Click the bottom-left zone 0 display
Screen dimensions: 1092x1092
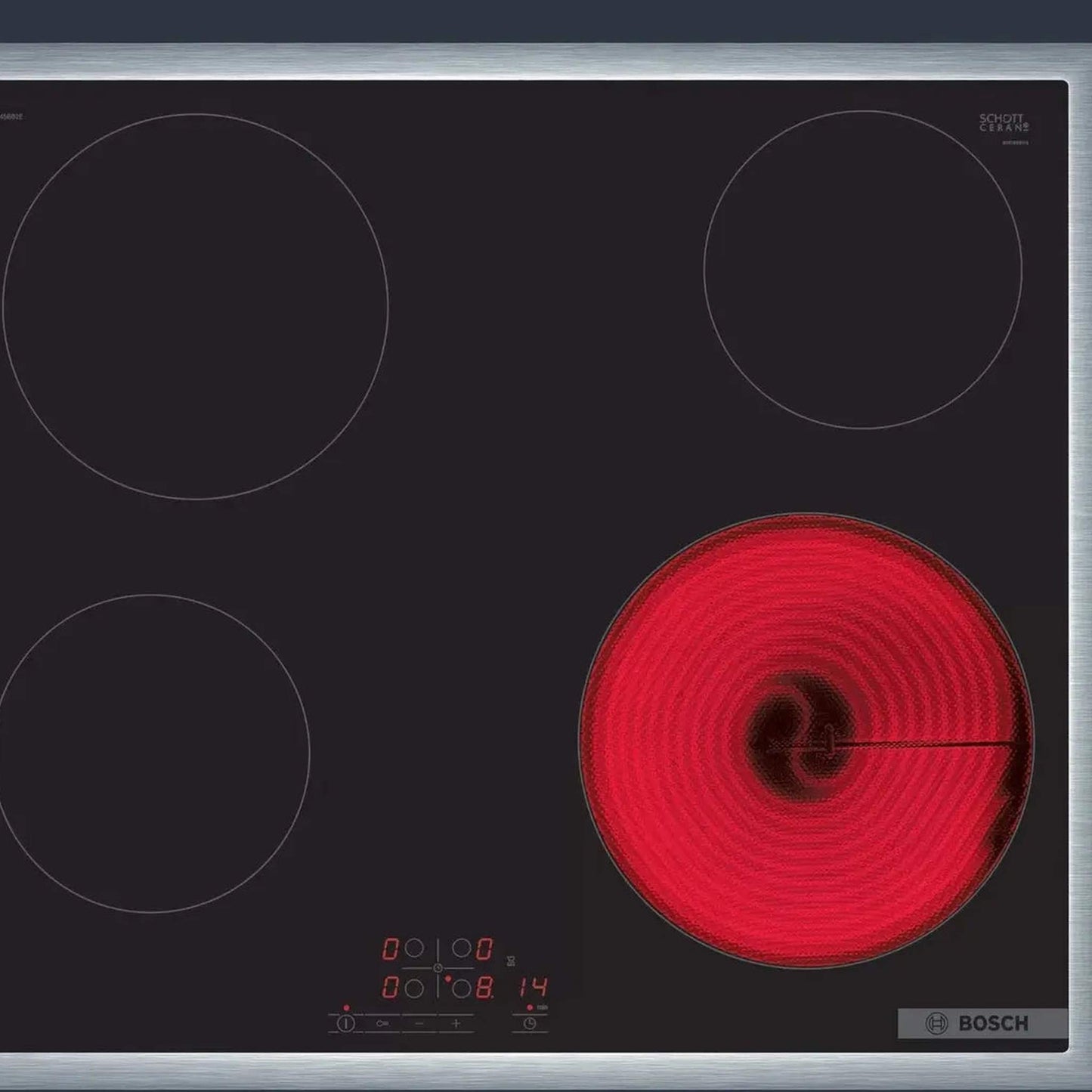tap(390, 987)
